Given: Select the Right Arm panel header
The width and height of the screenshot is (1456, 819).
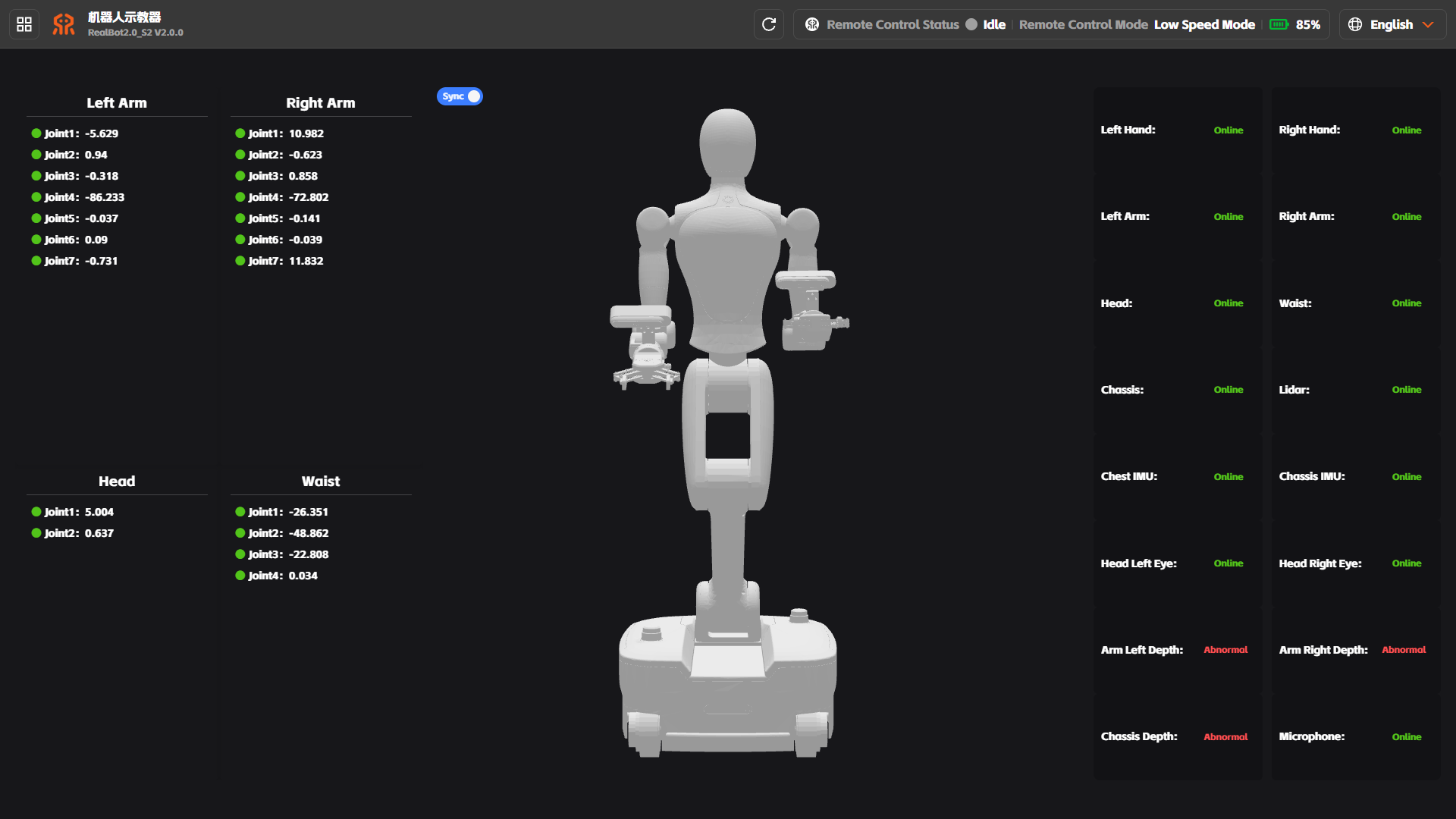Looking at the screenshot, I should [321, 102].
